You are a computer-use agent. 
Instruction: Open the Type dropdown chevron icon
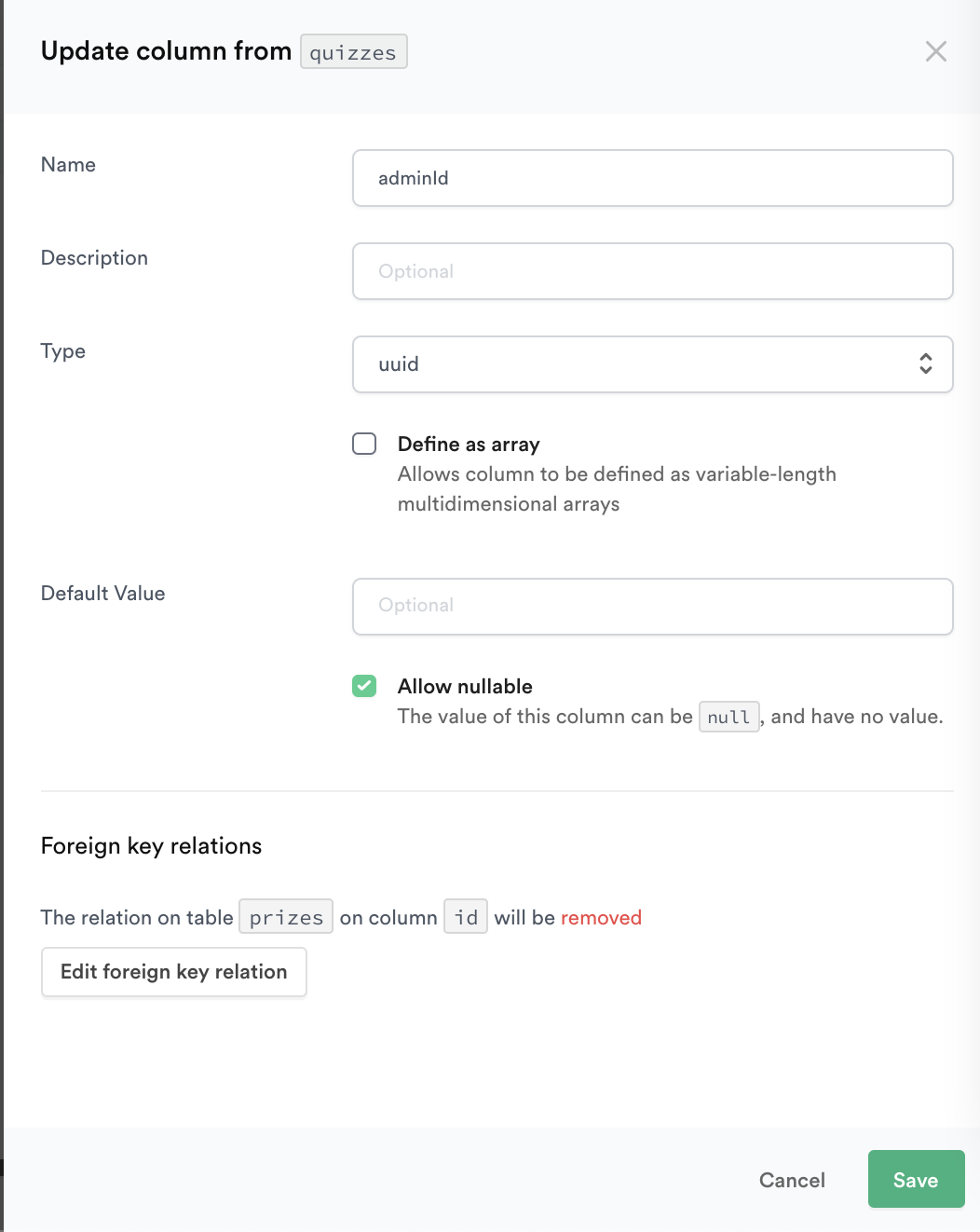pyautogui.click(x=925, y=364)
